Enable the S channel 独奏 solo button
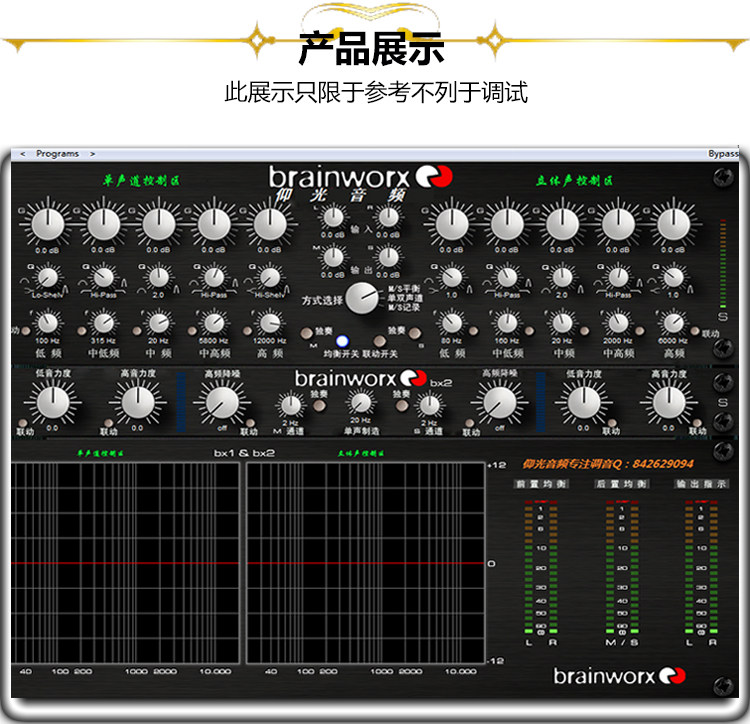 pyautogui.click(x=415, y=333)
